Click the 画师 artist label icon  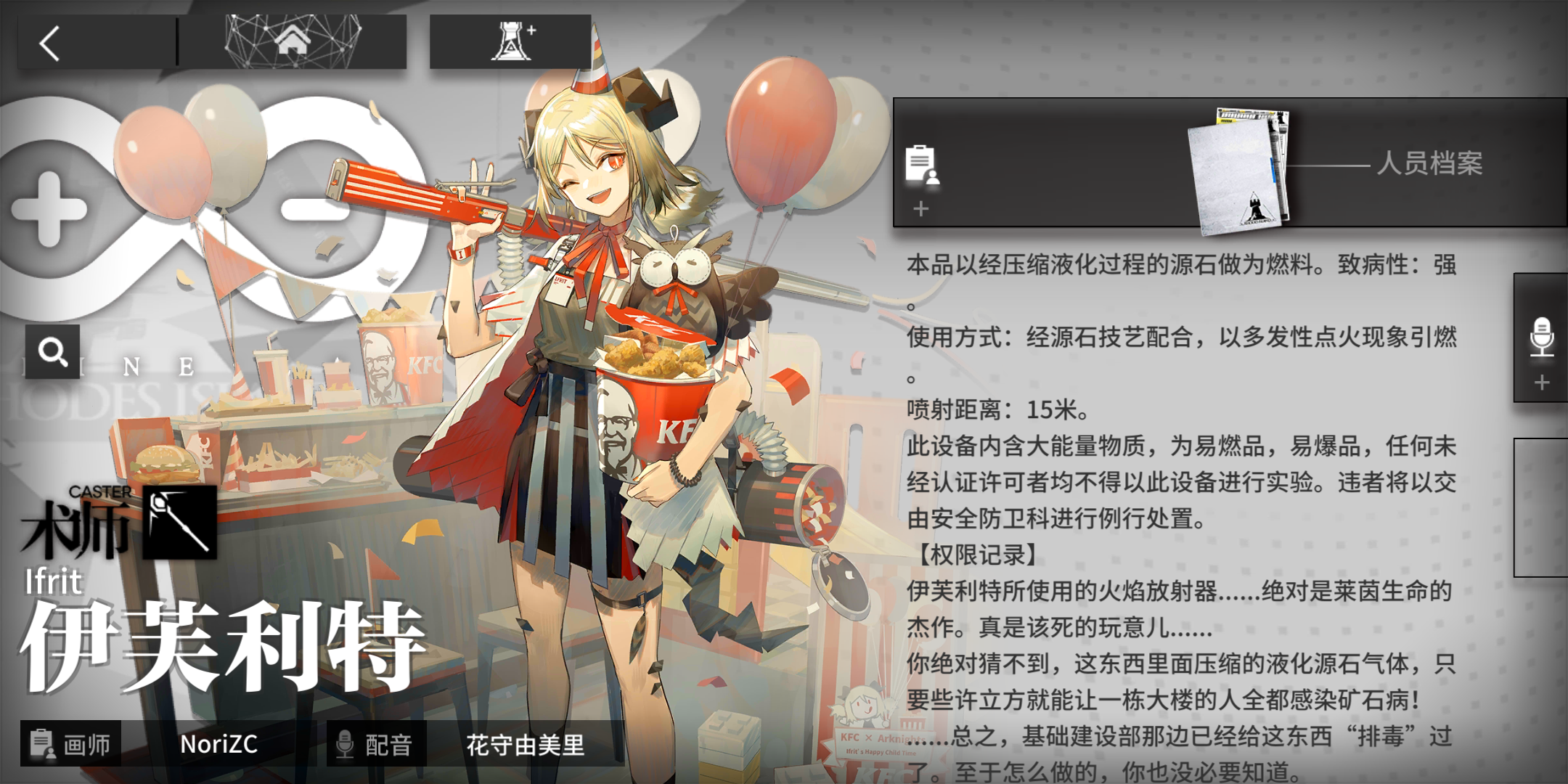tap(42, 744)
